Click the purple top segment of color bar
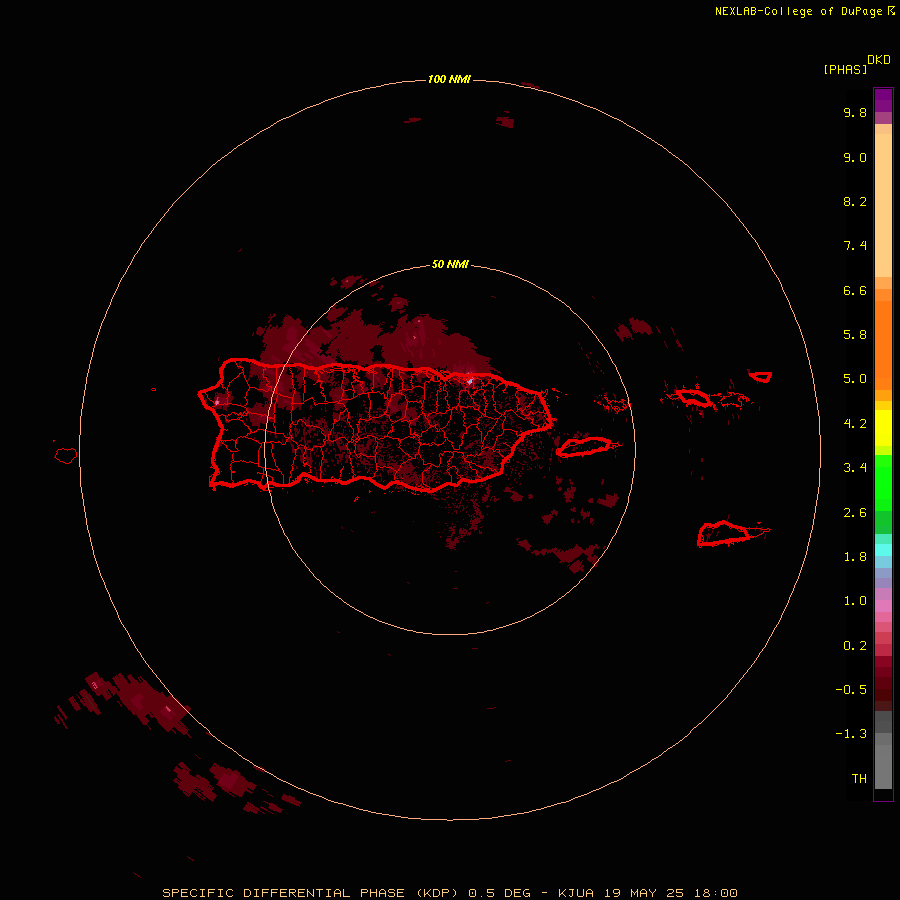The width and height of the screenshot is (900, 900). 883,100
